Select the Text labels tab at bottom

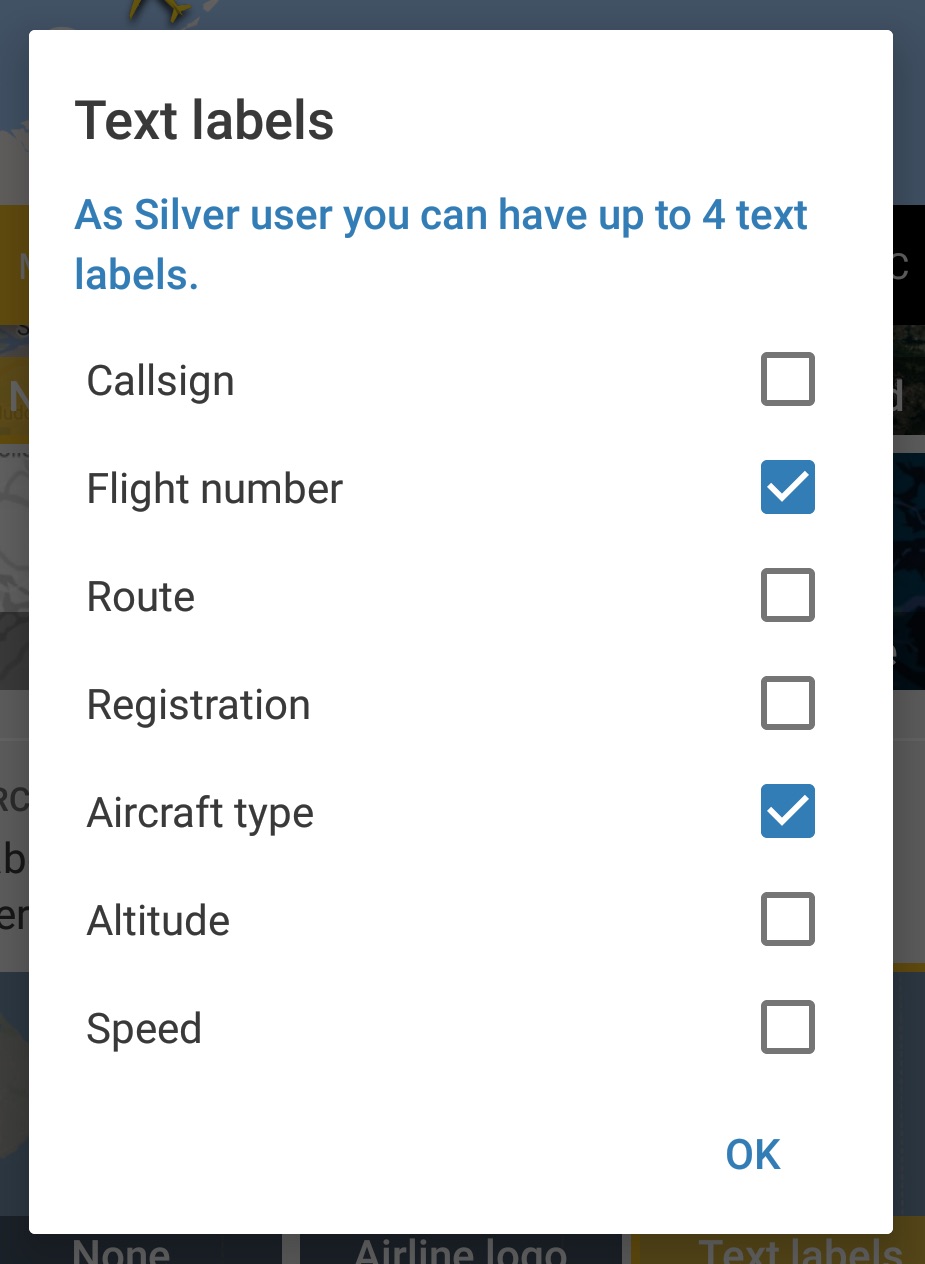800,1249
